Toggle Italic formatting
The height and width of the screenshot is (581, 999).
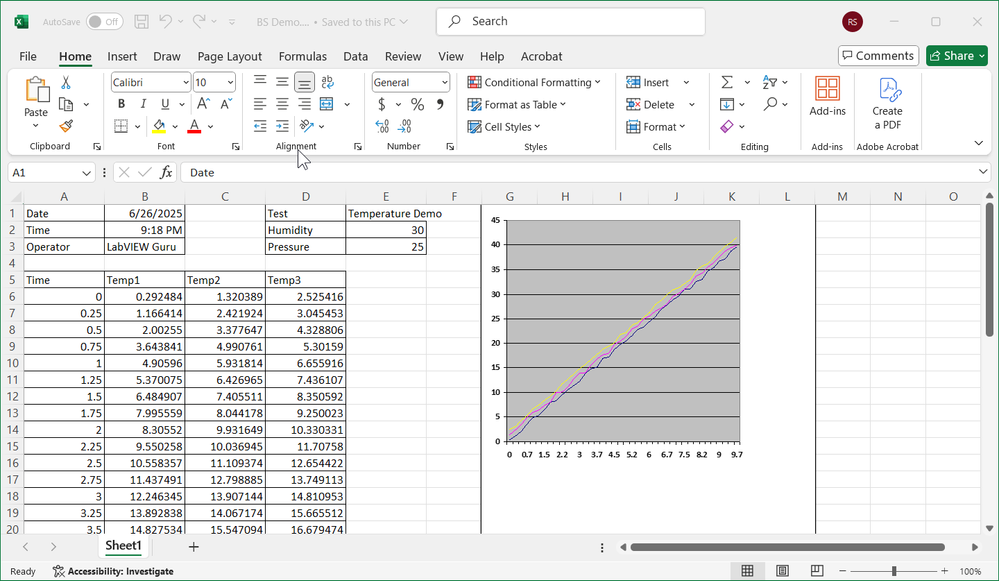point(143,104)
